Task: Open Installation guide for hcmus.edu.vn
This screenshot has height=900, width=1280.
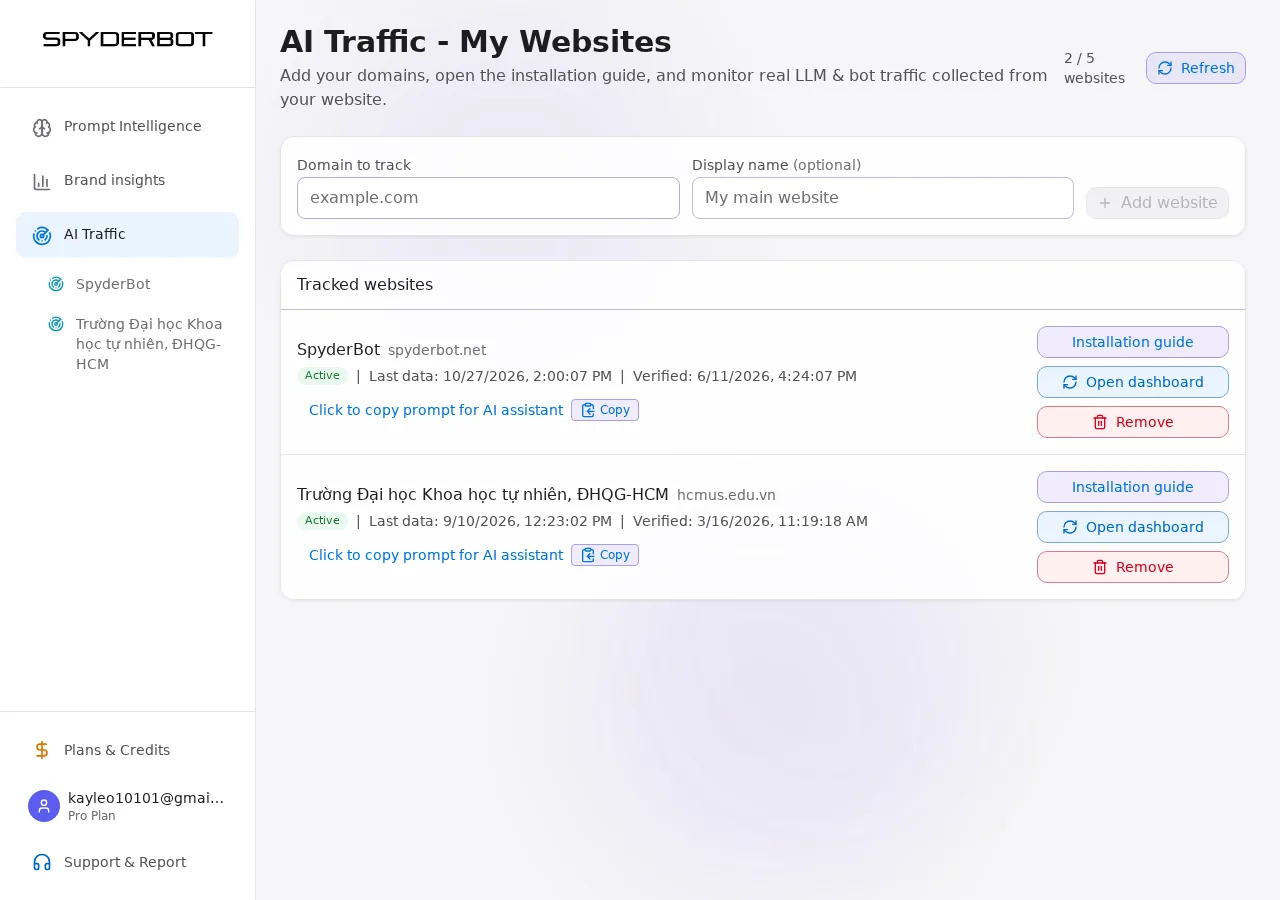Action: coord(1133,487)
